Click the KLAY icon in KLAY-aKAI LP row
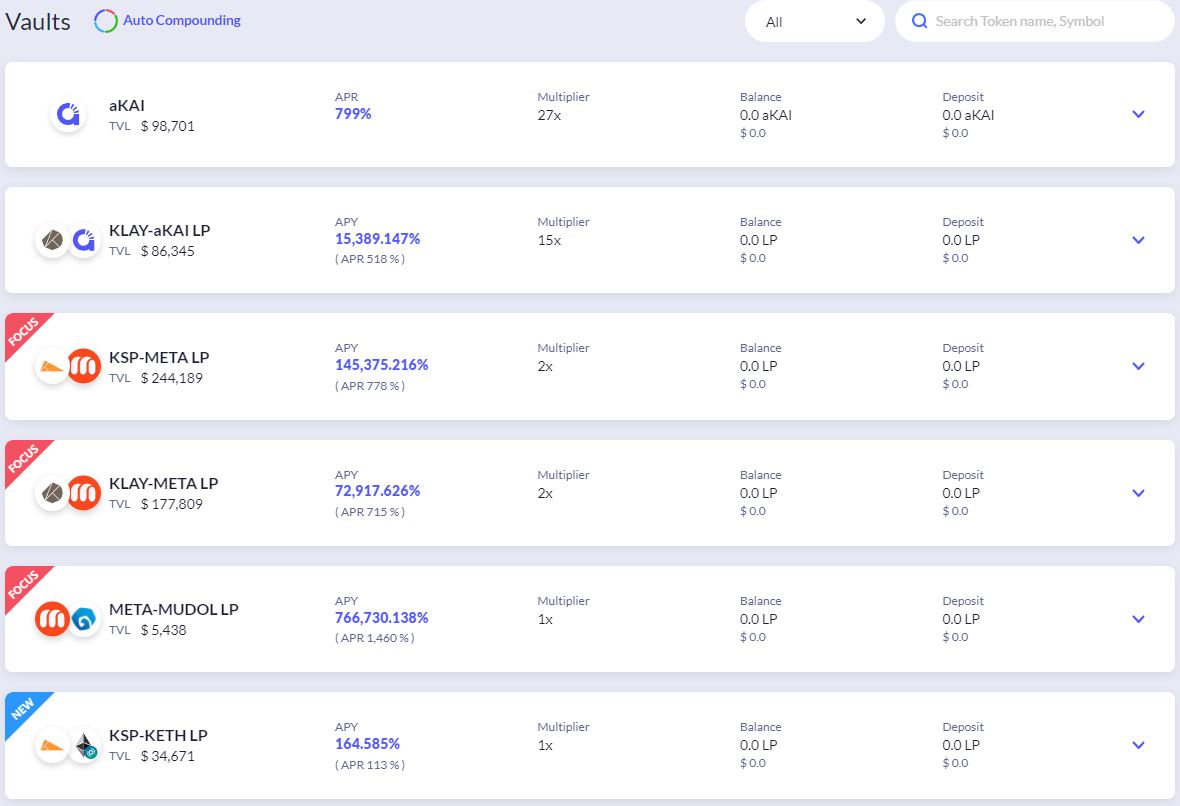The width and height of the screenshot is (1180, 806). [x=52, y=241]
